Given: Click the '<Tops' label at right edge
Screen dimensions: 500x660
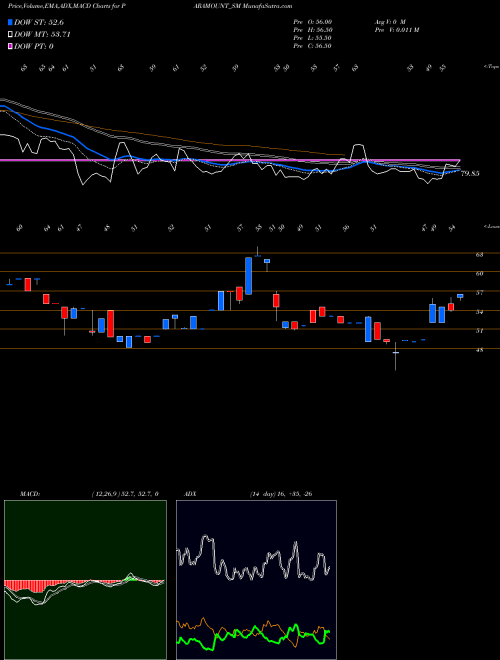Looking at the screenshot, I should 491,67.
